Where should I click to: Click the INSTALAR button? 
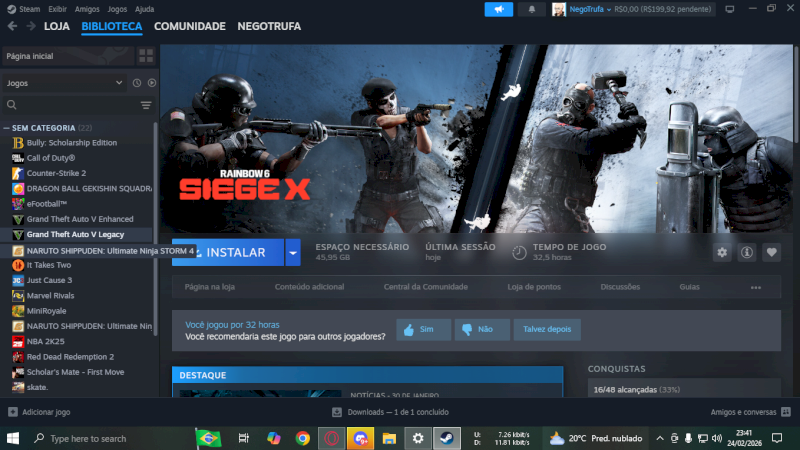click(228, 252)
